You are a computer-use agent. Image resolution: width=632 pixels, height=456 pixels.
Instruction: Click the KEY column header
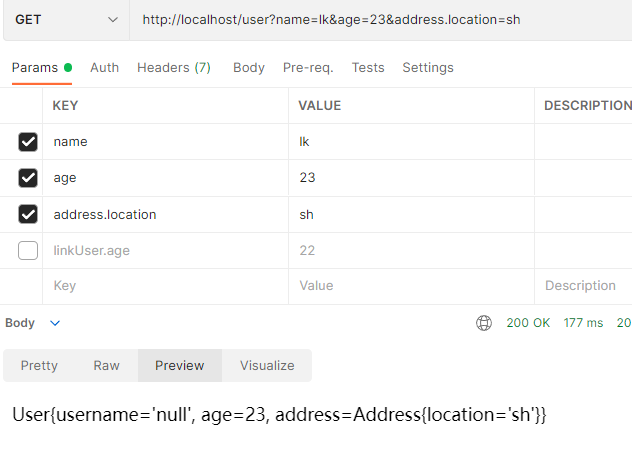click(x=65, y=106)
